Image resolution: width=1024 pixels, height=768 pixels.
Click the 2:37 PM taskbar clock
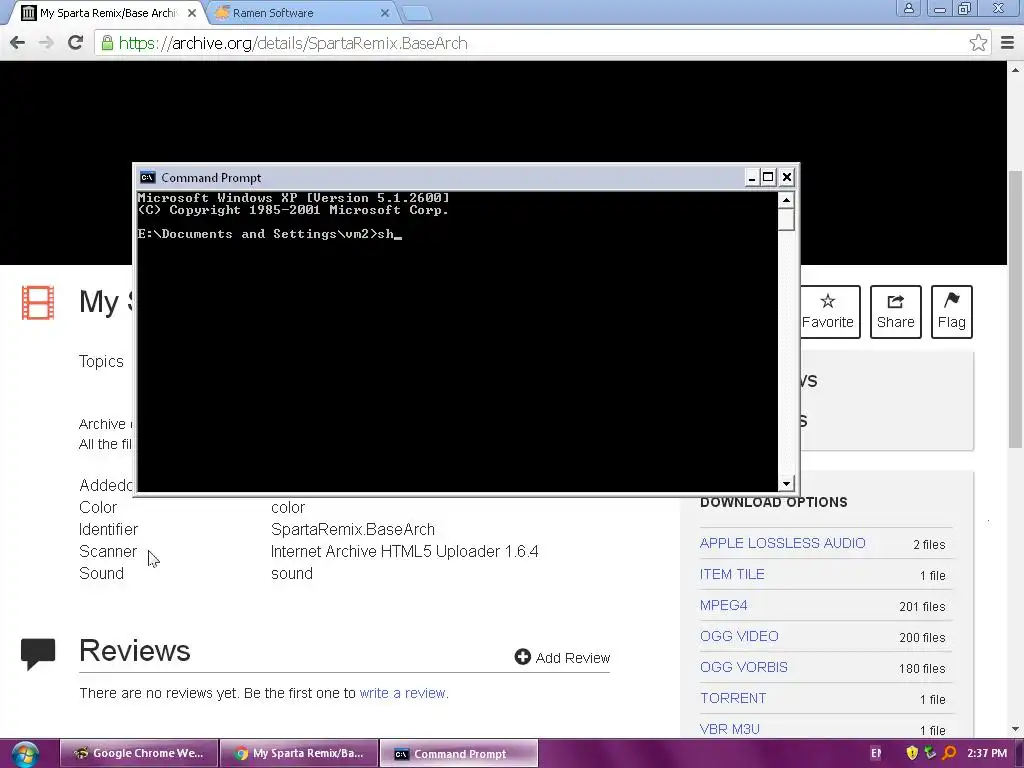(987, 753)
